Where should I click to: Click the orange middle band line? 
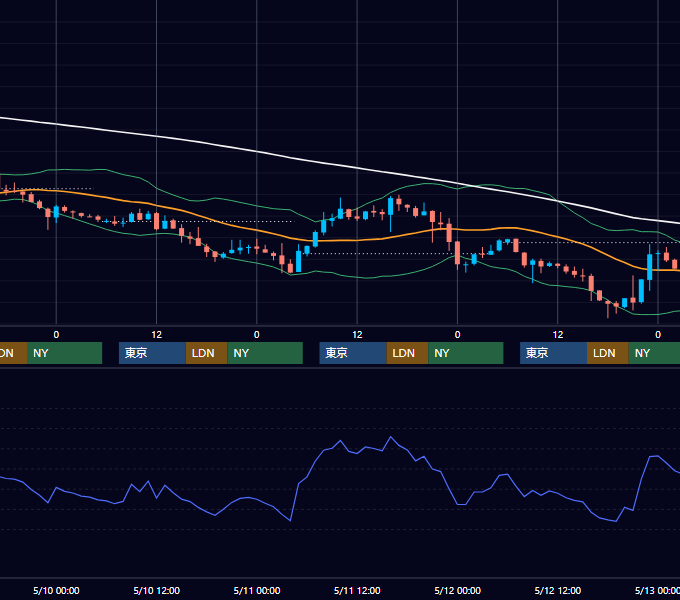(x=357, y=239)
